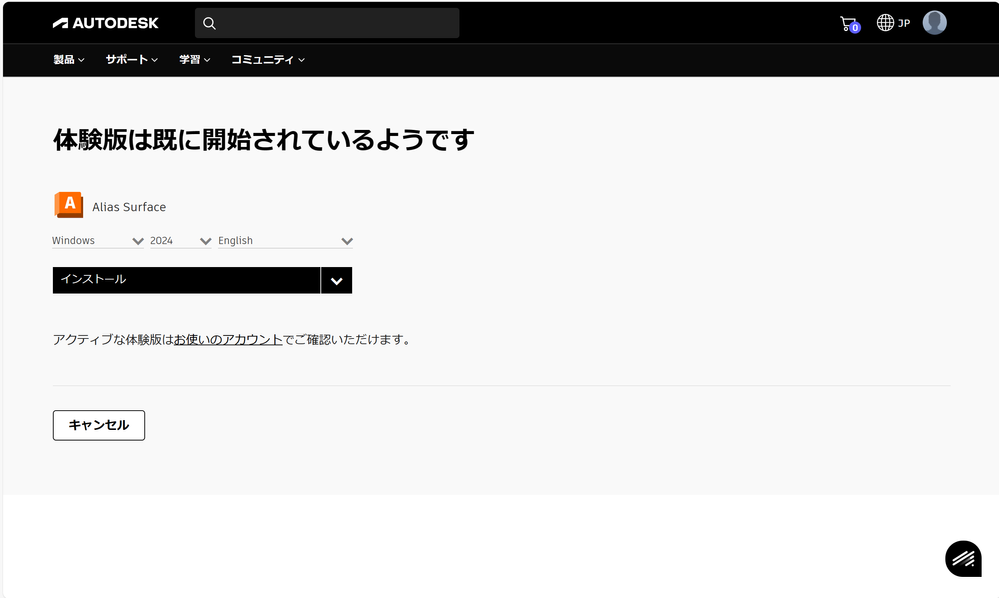Click the Autodesk logo
The width and height of the screenshot is (999, 598).
tap(105, 23)
